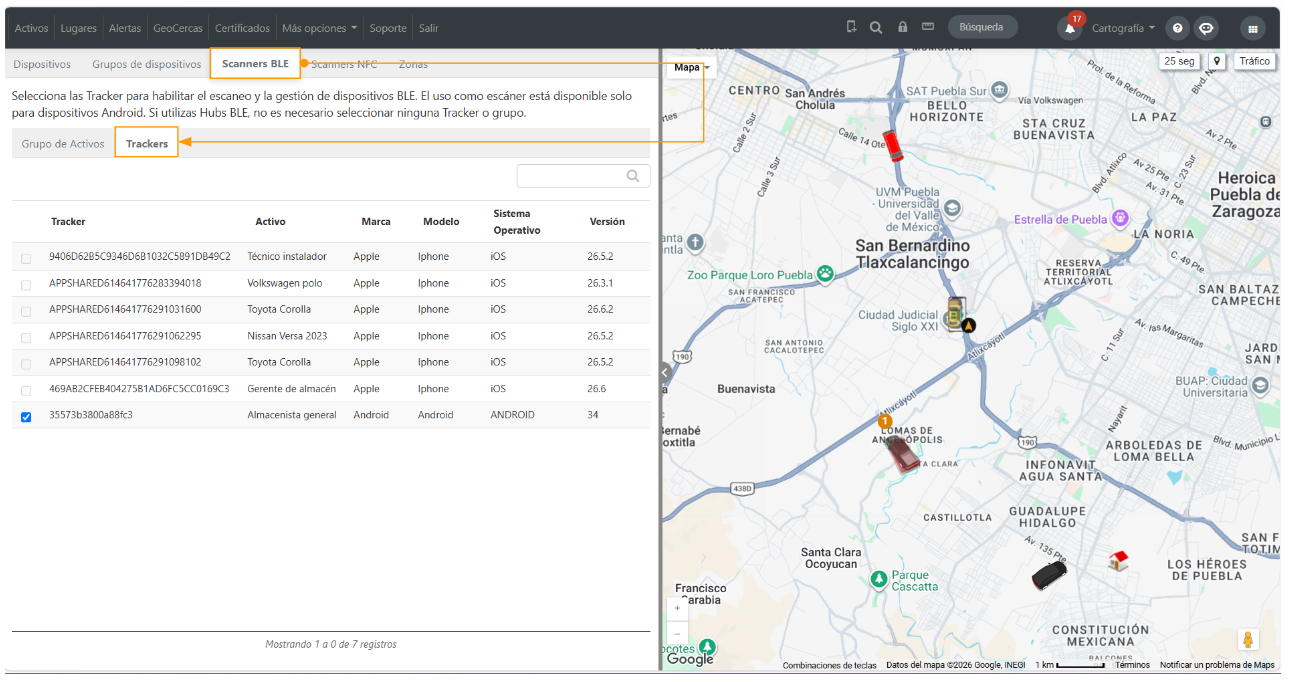Click the magnifier icon in table search box

[633, 176]
